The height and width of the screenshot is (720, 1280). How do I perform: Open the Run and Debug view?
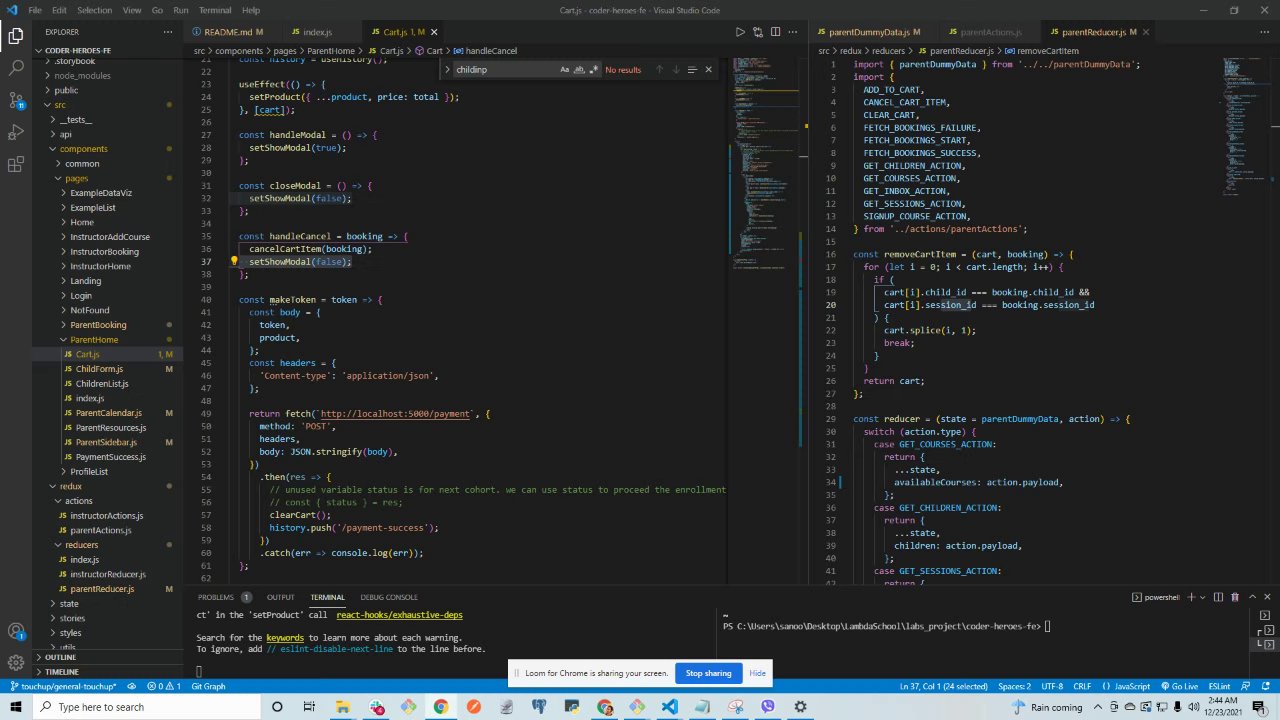pyautogui.click(x=16, y=133)
